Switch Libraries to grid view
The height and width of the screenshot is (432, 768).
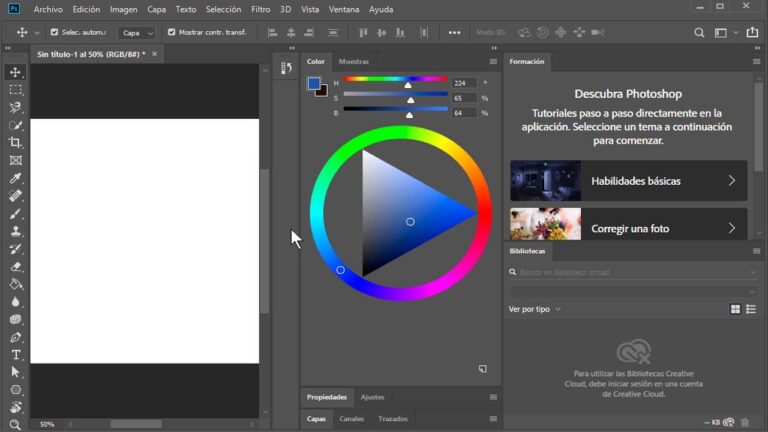tap(735, 309)
